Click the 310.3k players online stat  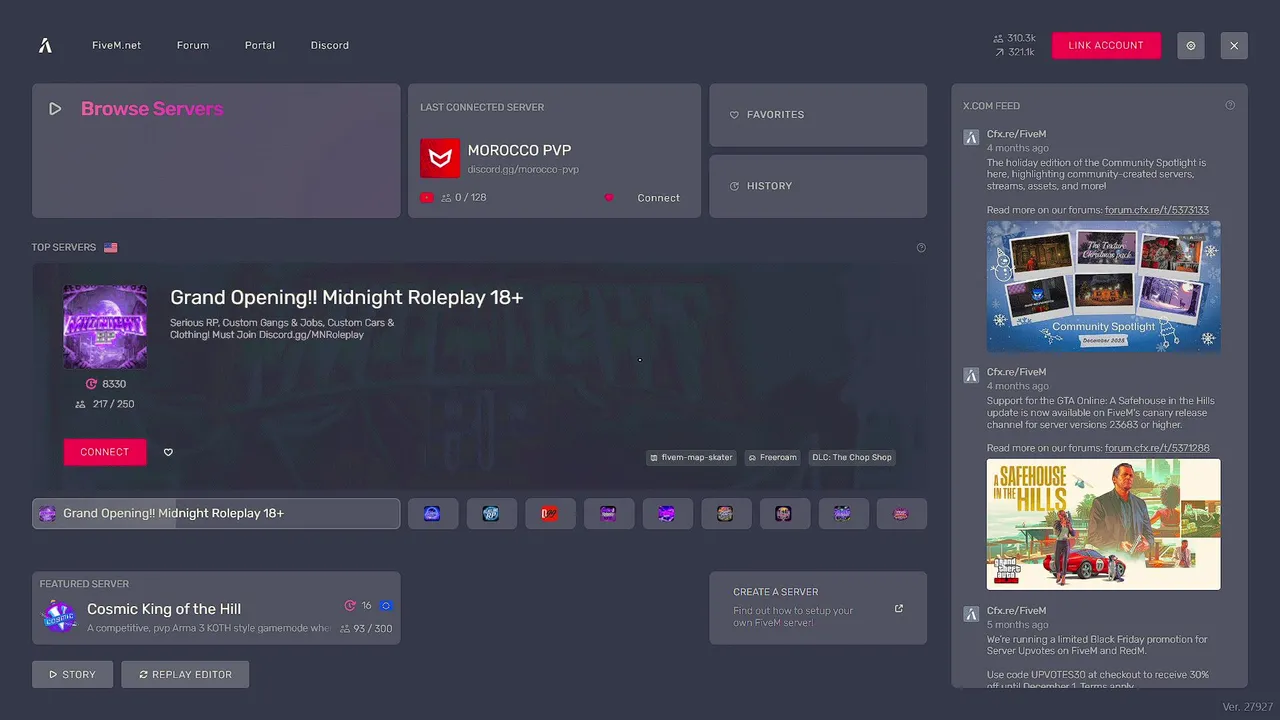(x=1014, y=38)
